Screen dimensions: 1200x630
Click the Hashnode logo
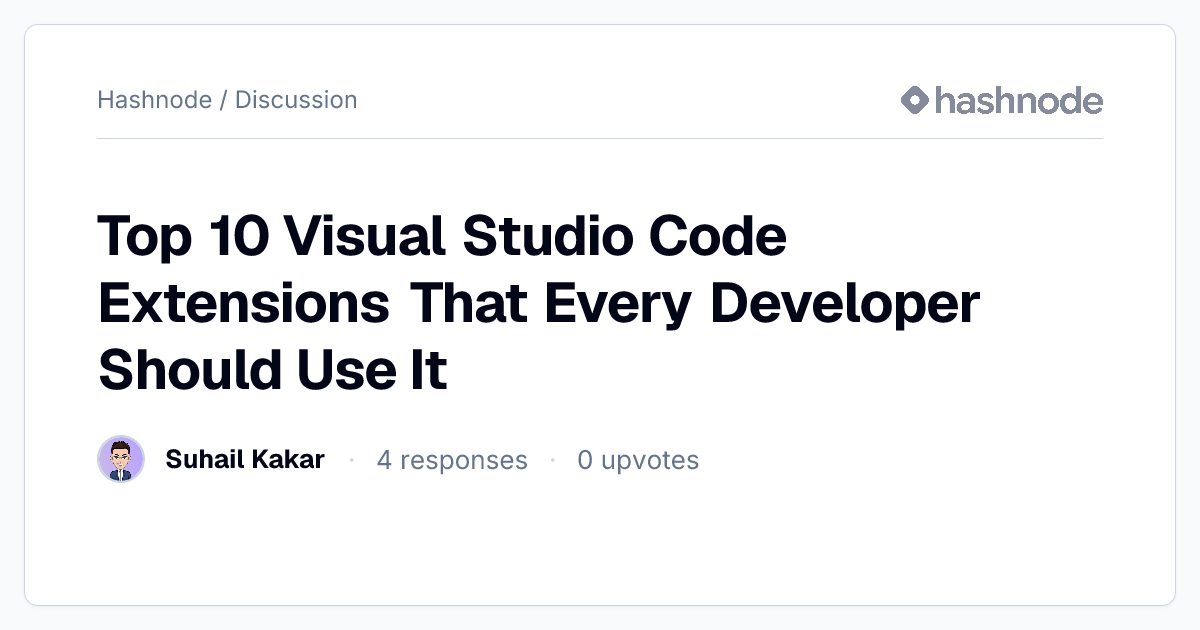tap(1001, 100)
